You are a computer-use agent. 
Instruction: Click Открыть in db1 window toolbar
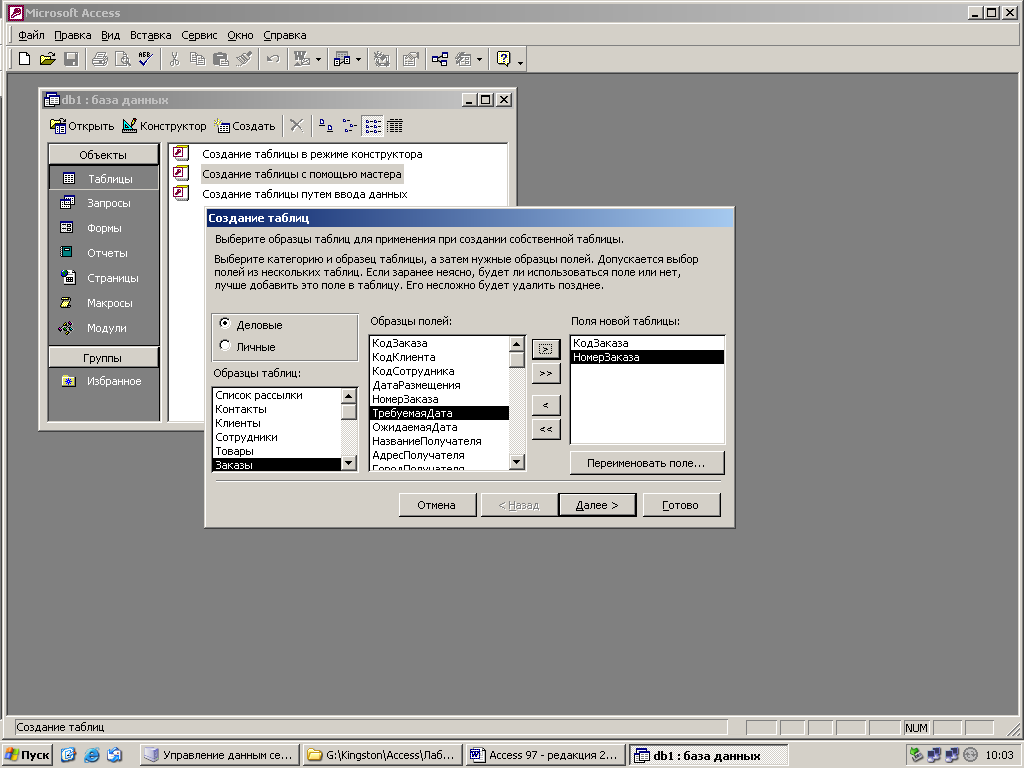tap(82, 126)
